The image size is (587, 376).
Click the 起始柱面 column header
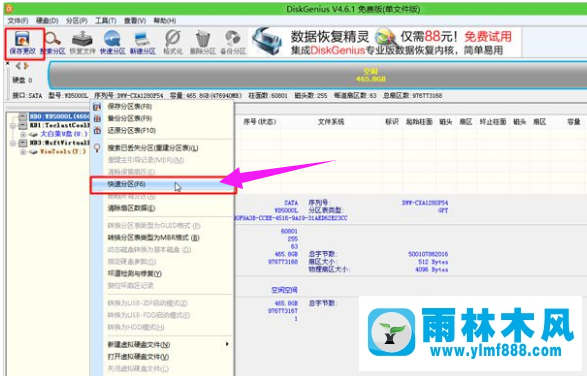[419, 122]
